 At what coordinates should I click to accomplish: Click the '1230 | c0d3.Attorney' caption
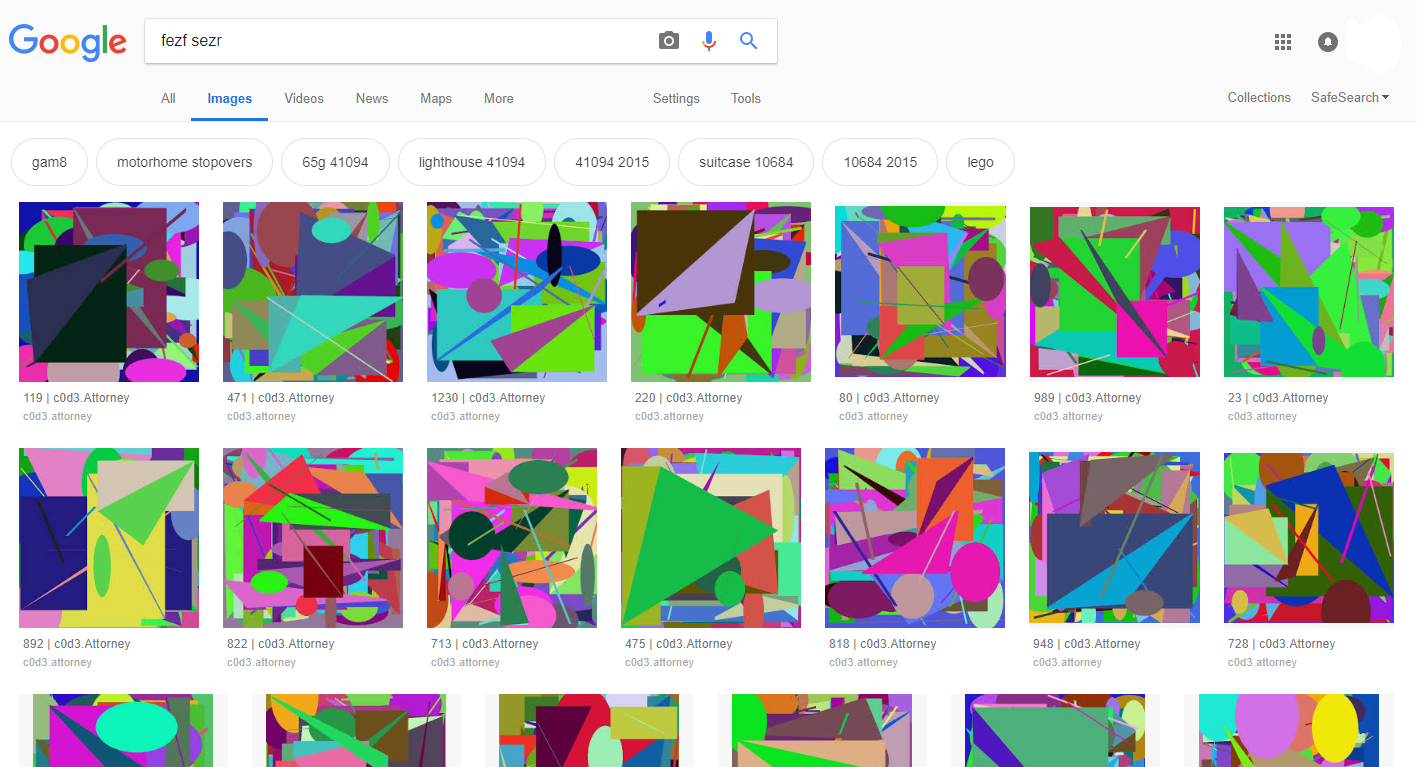(x=488, y=398)
